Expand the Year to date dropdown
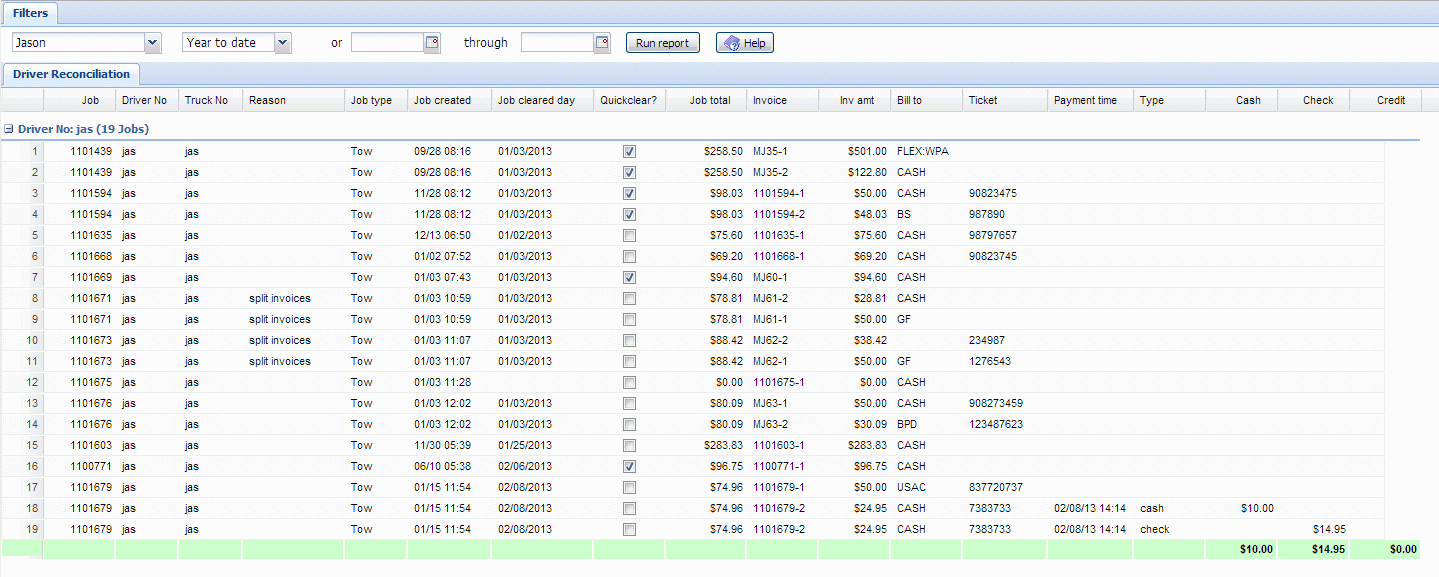1439x577 pixels. click(x=282, y=43)
